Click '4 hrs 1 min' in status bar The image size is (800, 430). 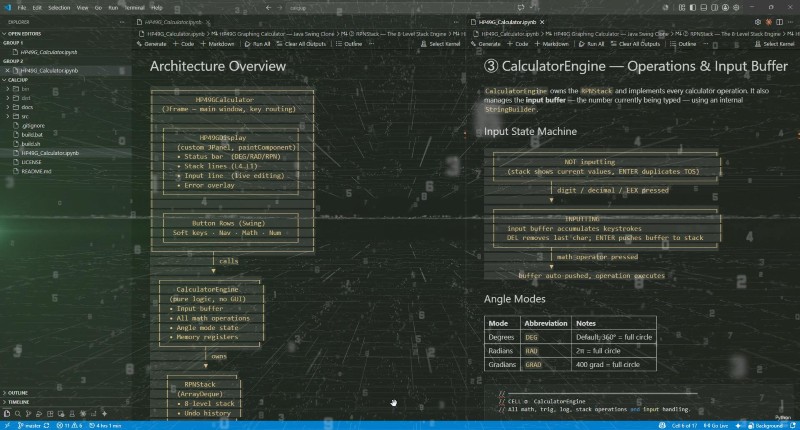click(x=105, y=425)
